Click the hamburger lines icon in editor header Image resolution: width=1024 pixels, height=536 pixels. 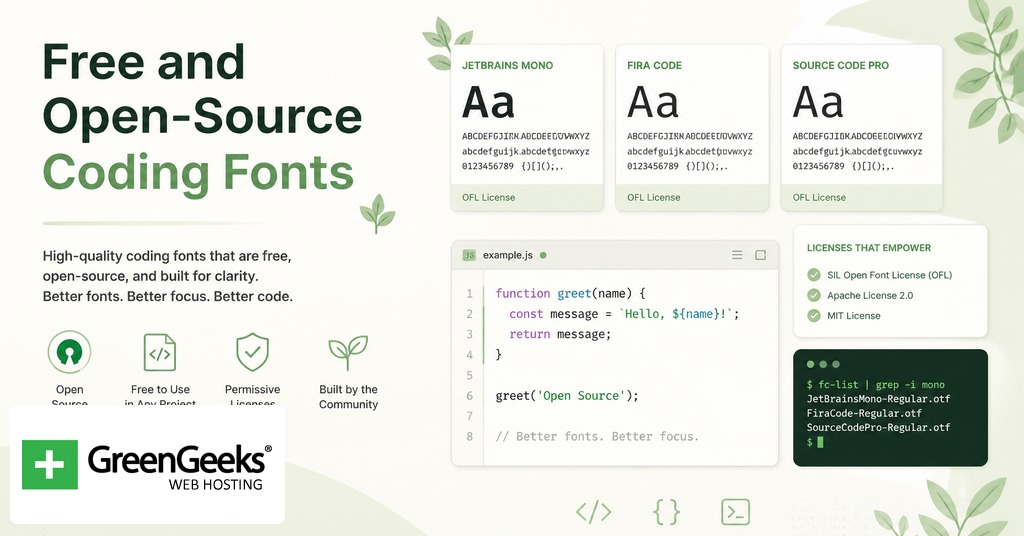[x=737, y=255]
